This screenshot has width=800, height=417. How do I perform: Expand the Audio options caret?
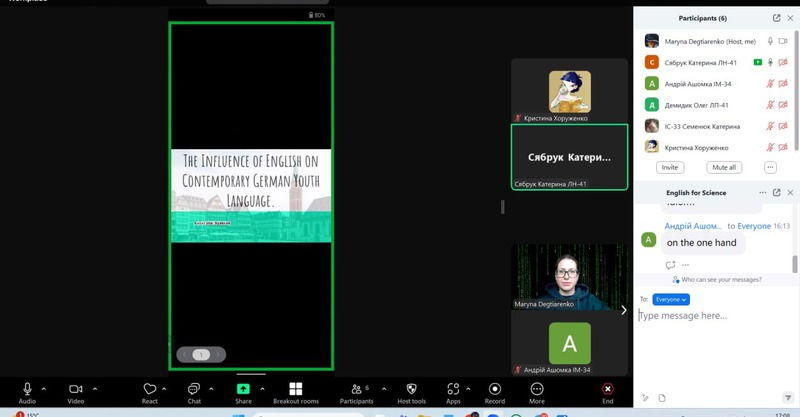click(x=44, y=389)
